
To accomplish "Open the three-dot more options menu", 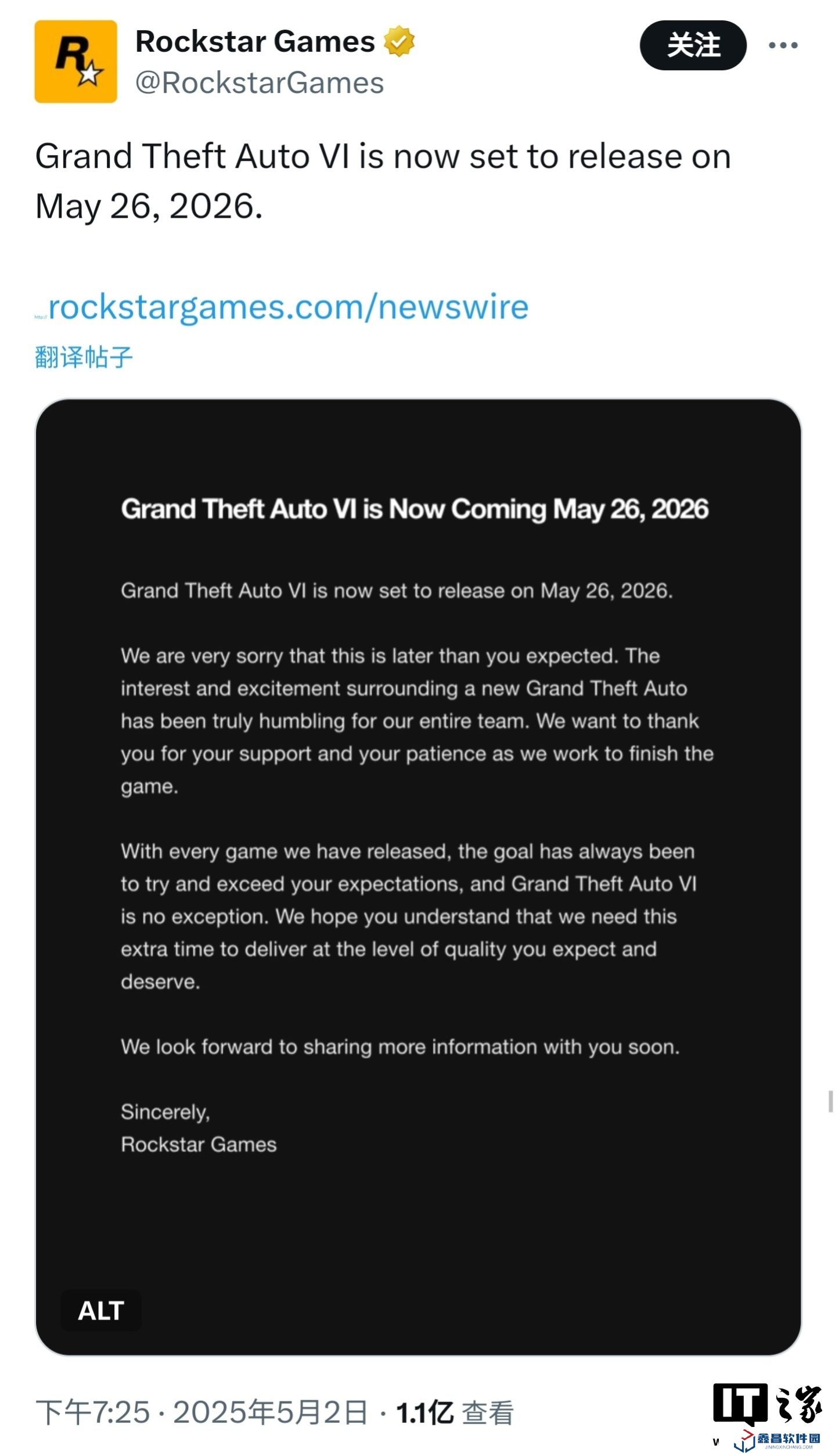I will pos(782,45).
